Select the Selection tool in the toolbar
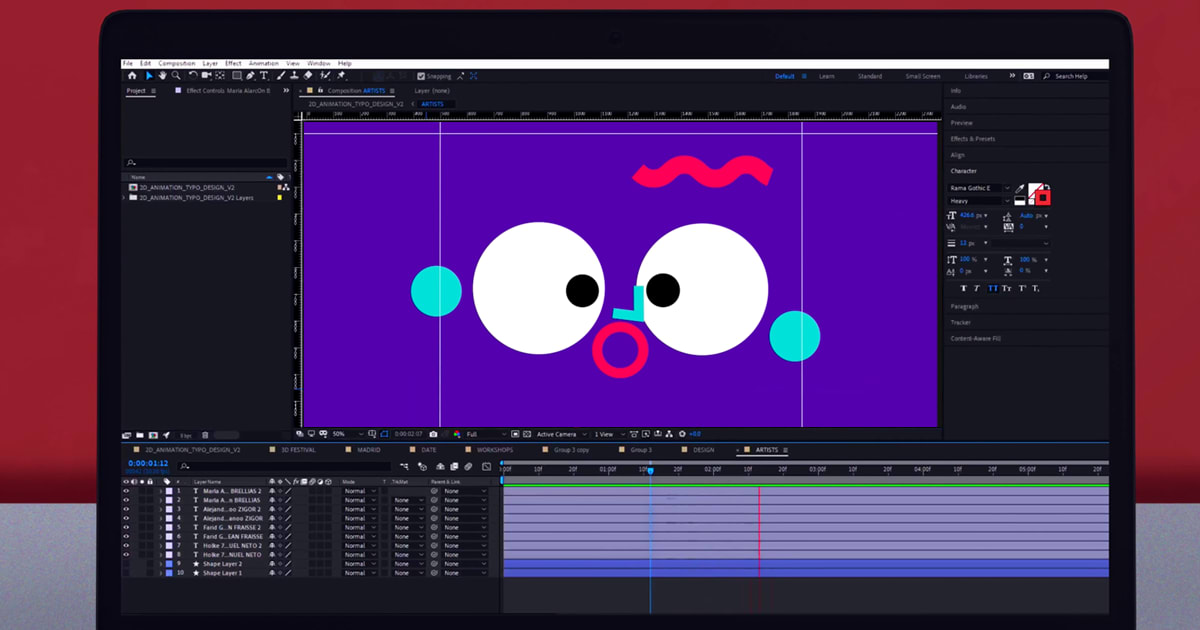Screen dimensions: 1200x630 150,75
